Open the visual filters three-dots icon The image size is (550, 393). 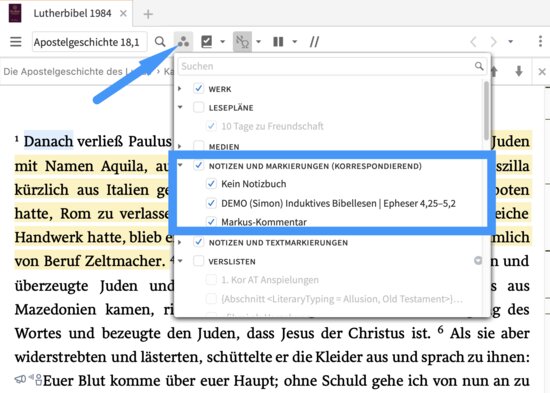183,41
